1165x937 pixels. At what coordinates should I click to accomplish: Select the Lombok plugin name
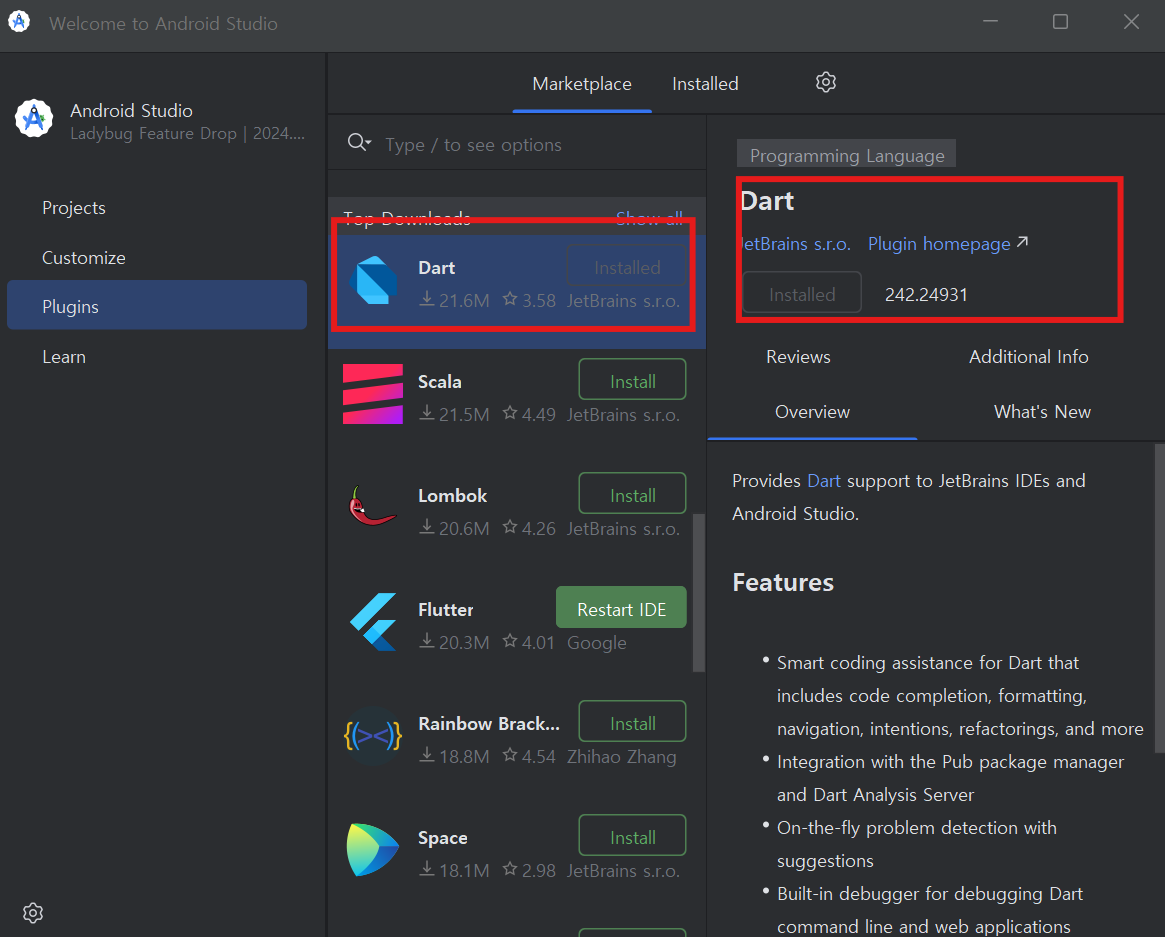(452, 496)
